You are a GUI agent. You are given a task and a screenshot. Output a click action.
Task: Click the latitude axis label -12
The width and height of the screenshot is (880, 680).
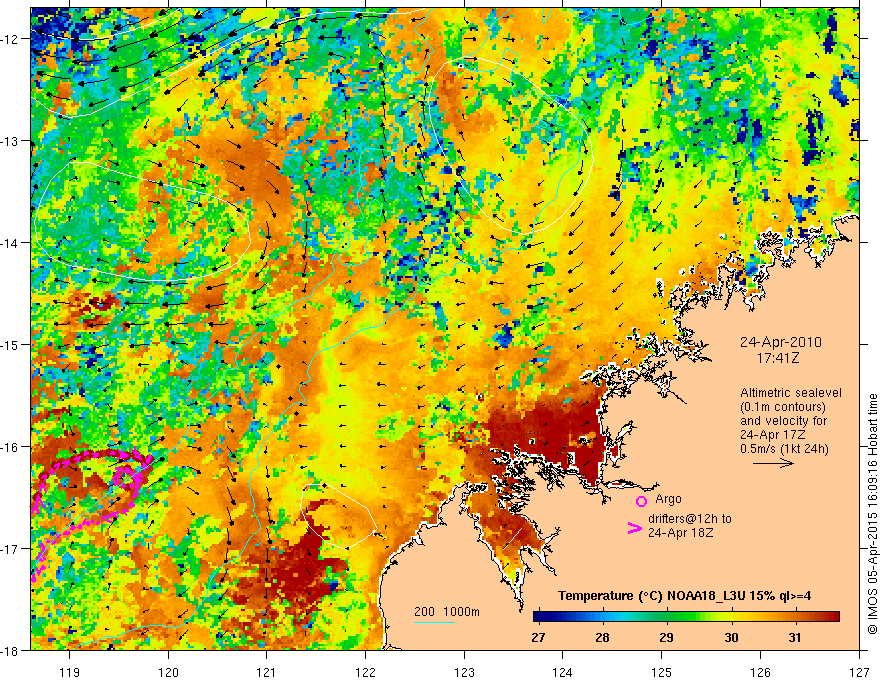[x=11, y=39]
